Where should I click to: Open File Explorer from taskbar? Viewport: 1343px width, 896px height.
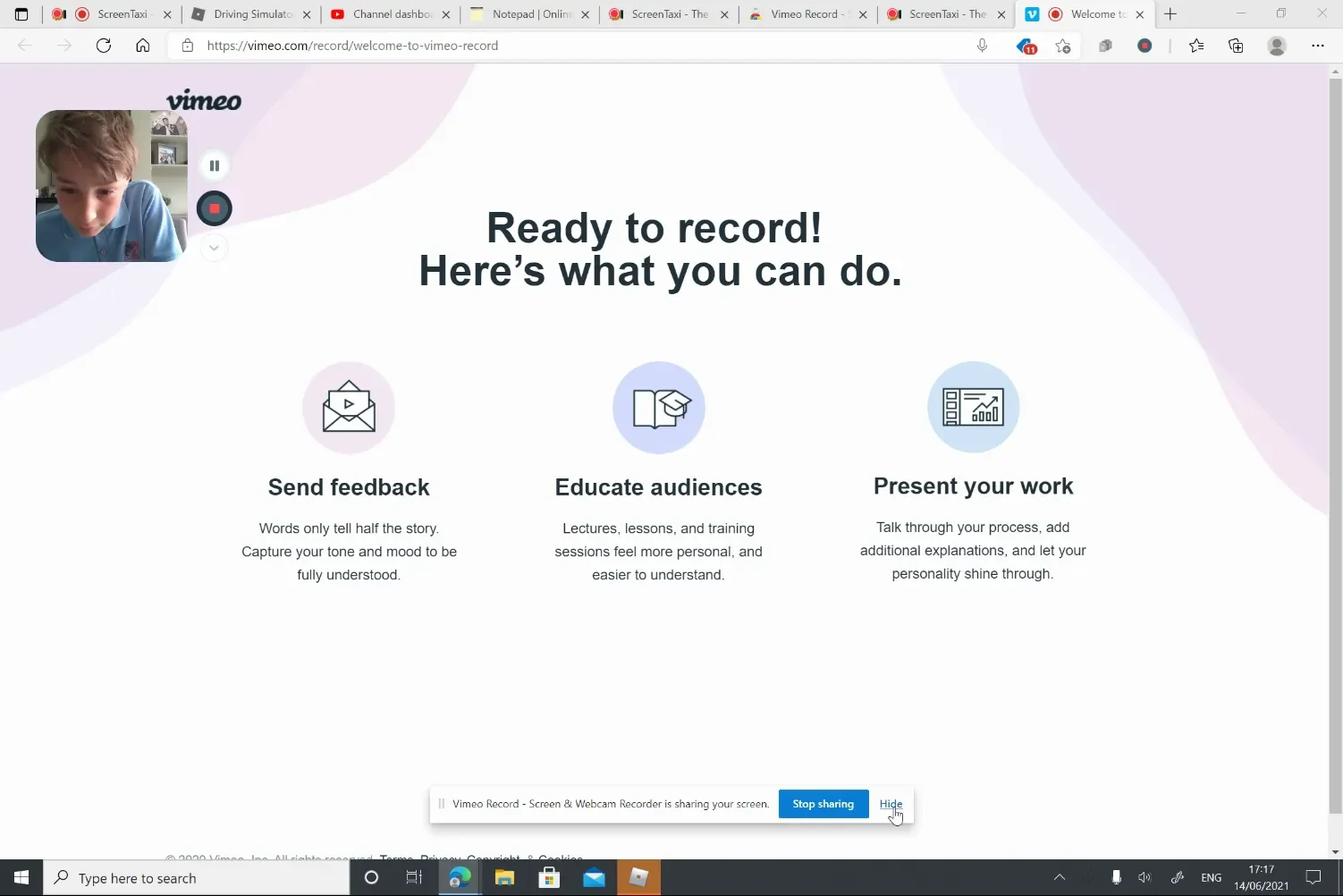[504, 878]
